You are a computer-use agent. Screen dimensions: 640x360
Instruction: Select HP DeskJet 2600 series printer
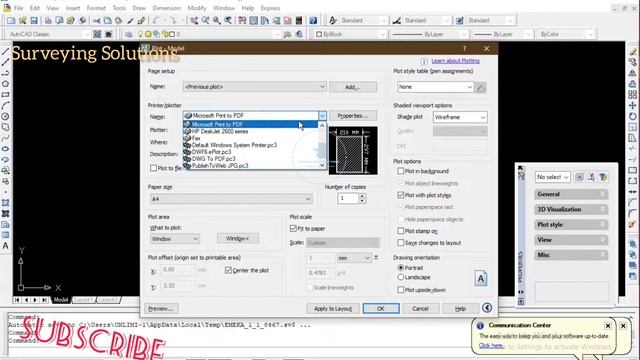tap(220, 131)
